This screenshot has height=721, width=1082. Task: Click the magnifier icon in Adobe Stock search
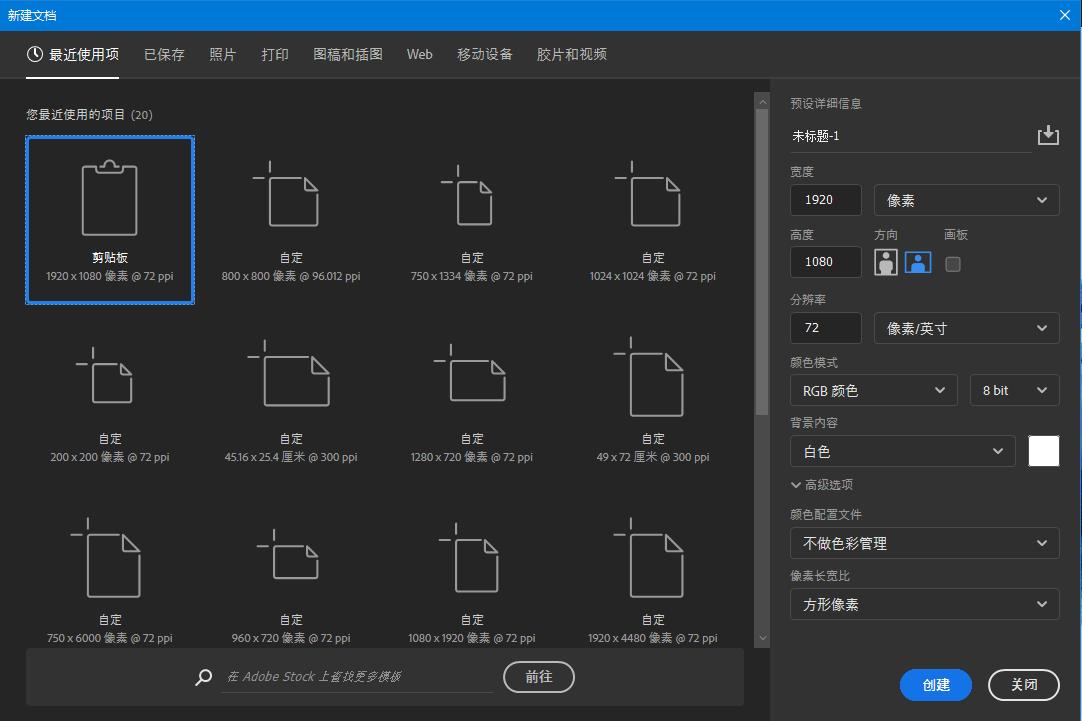pyautogui.click(x=203, y=677)
